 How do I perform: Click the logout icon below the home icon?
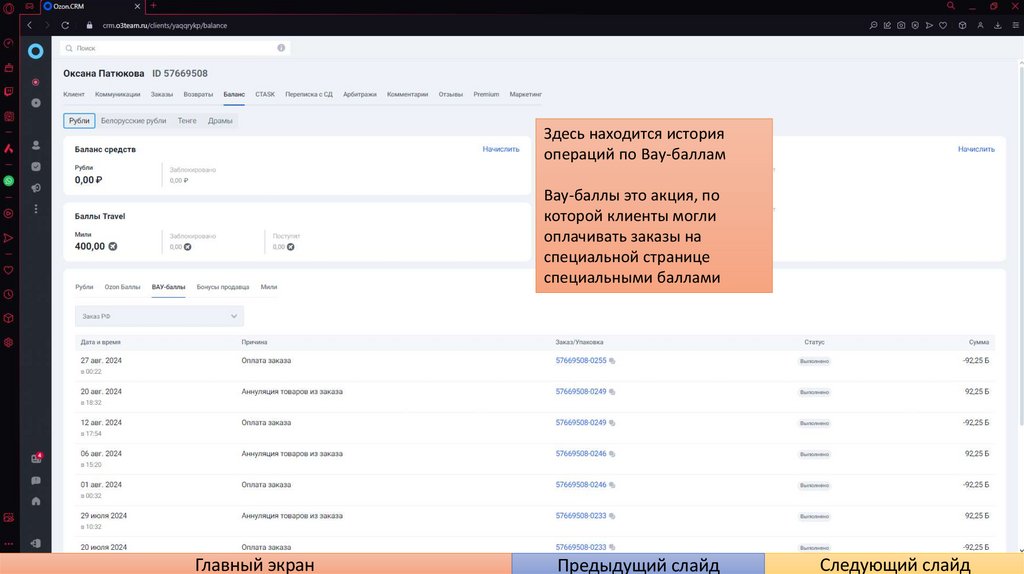[x=36, y=543]
